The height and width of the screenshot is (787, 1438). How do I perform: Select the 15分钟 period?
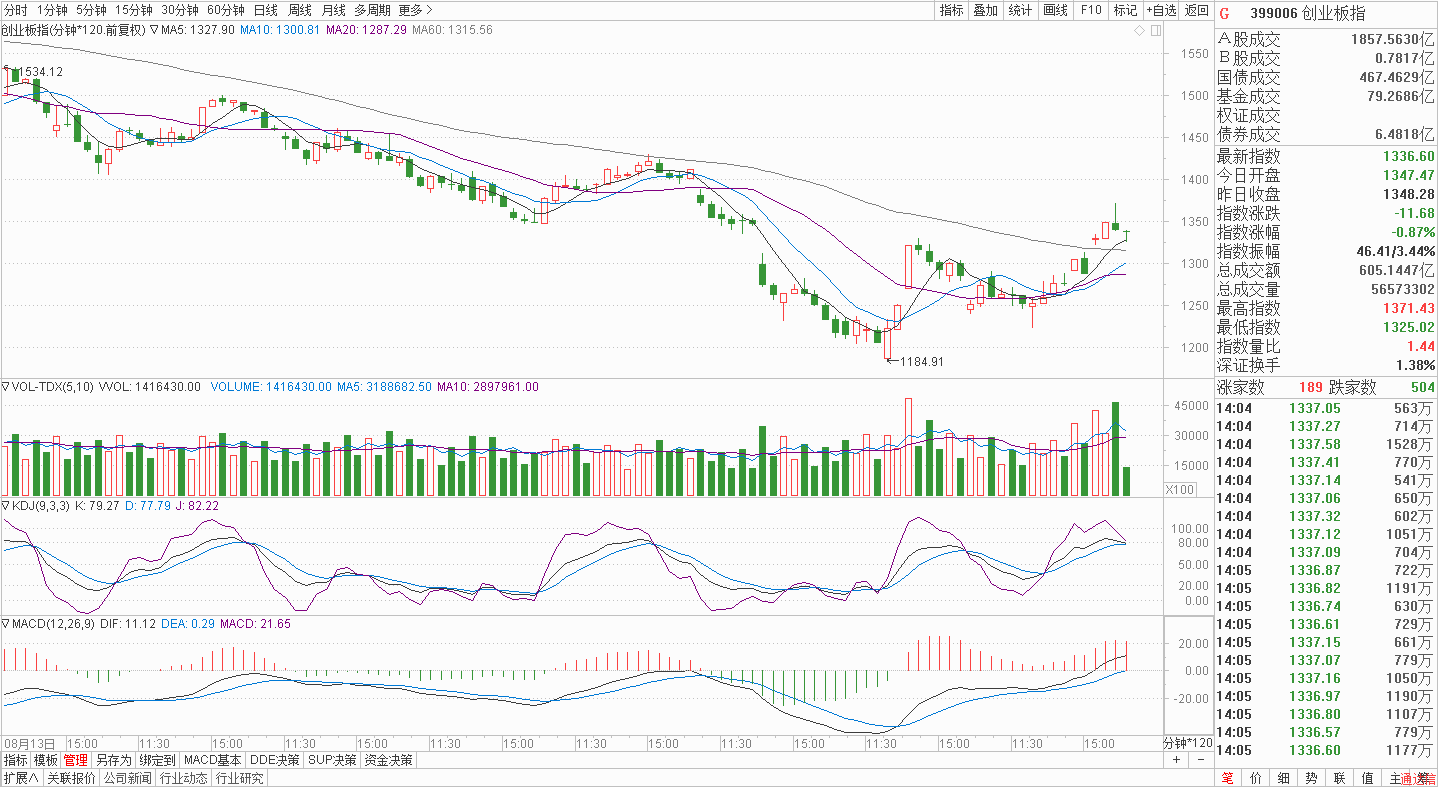(133, 10)
